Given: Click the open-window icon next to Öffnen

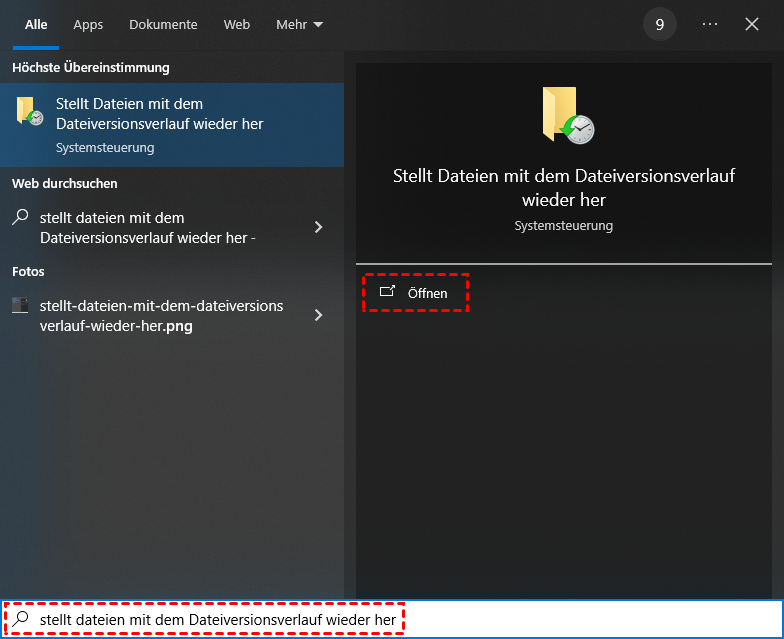Looking at the screenshot, I should pos(387,291).
